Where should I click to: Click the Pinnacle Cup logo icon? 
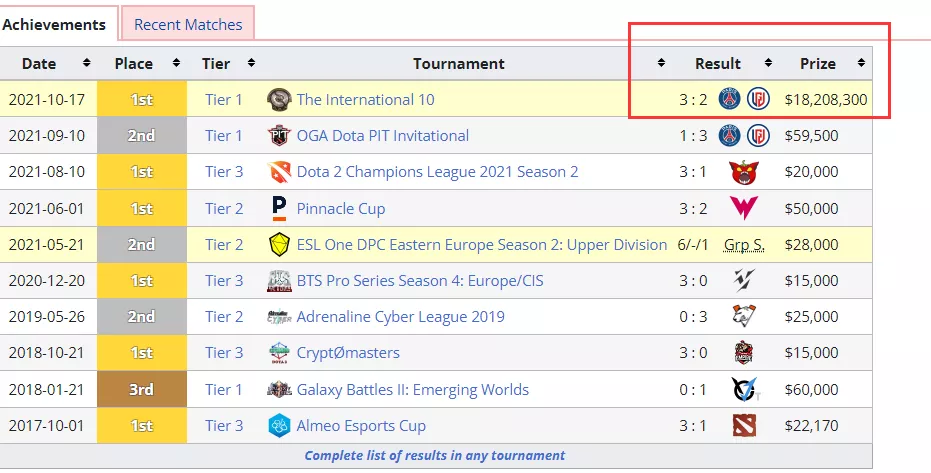tap(279, 208)
